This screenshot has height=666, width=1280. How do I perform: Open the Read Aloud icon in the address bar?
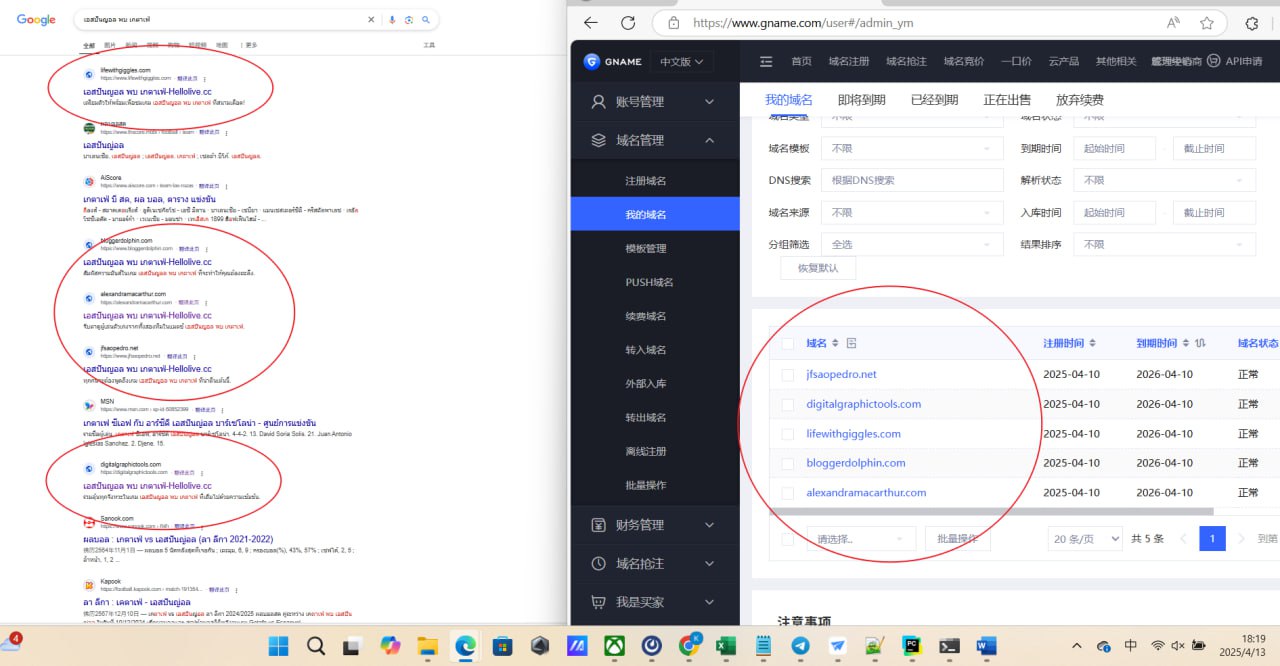click(1173, 23)
